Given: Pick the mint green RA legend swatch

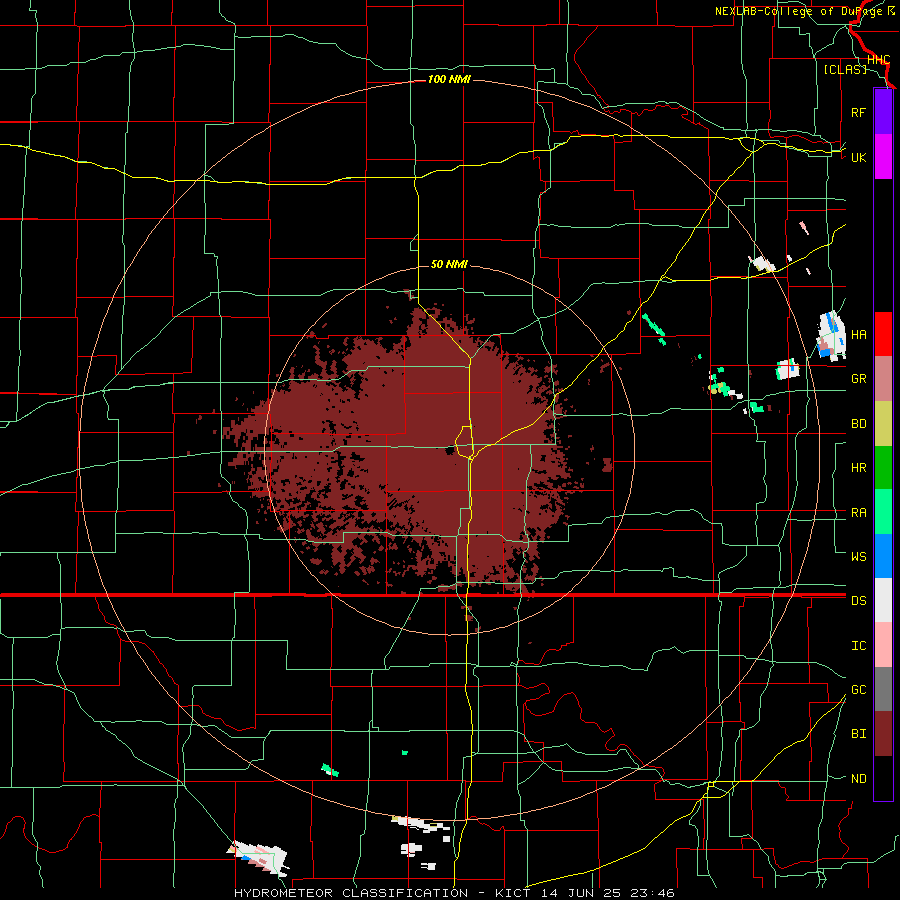Looking at the screenshot, I should tap(883, 512).
